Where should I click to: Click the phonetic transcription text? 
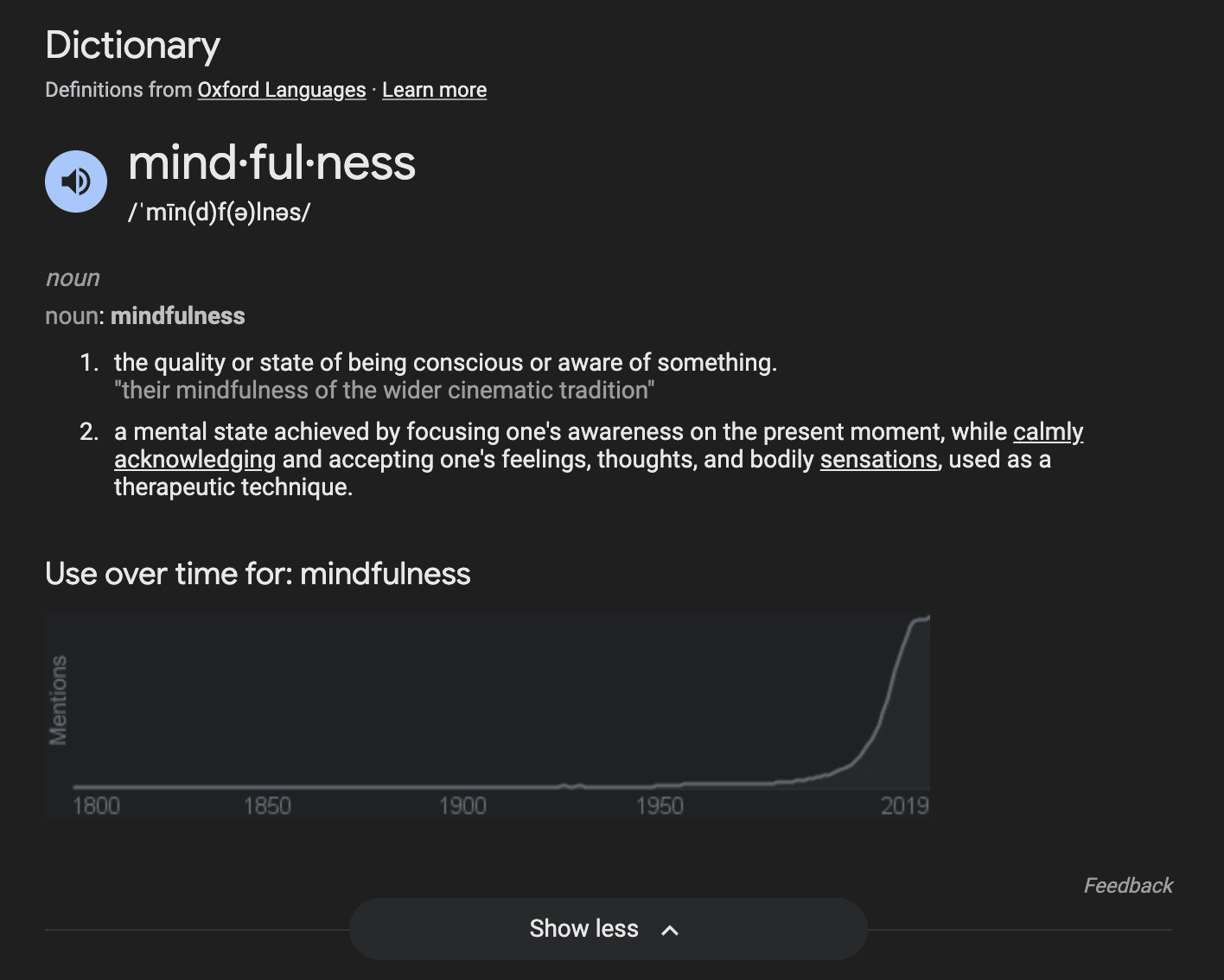220,213
